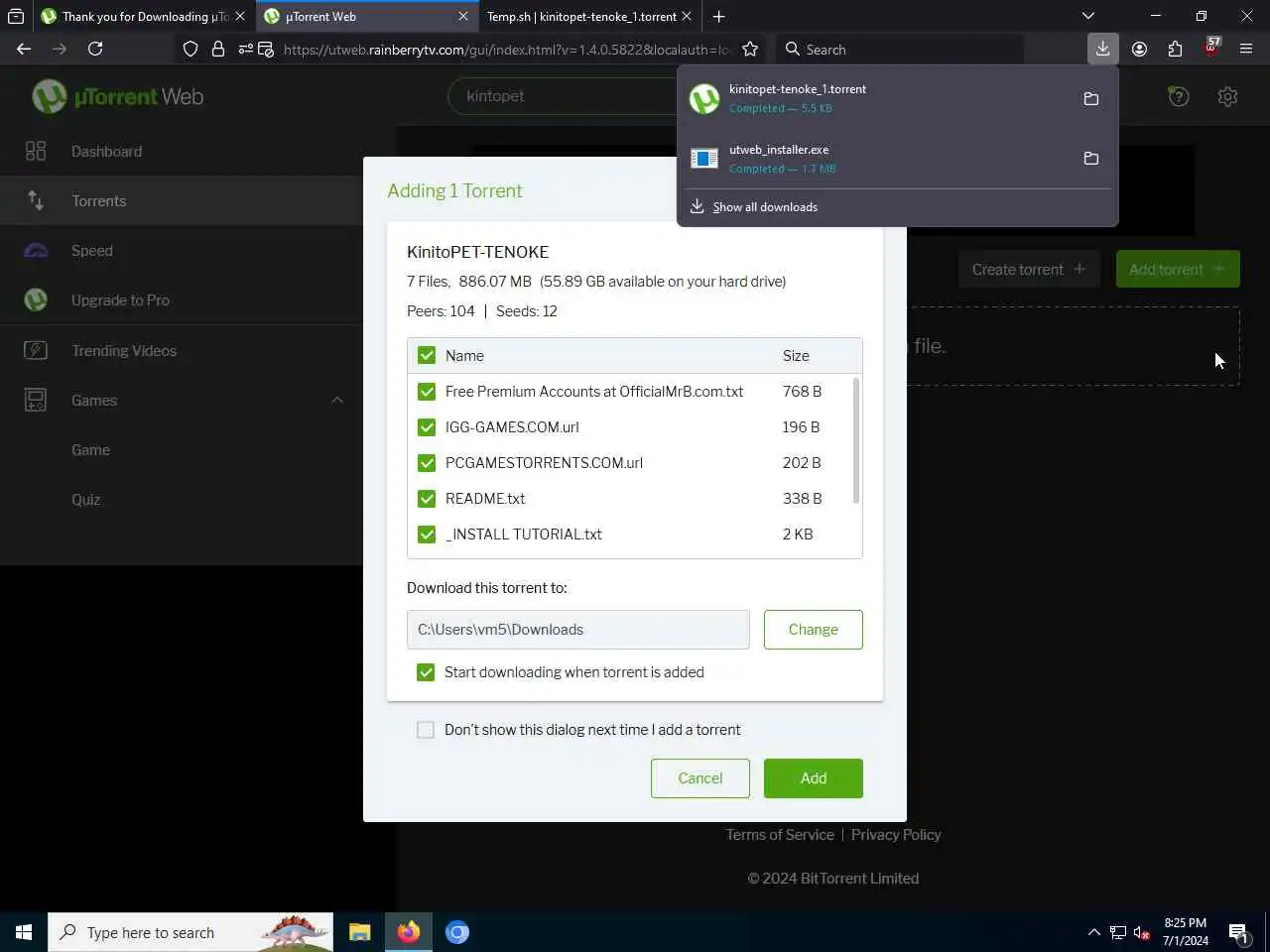This screenshot has width=1270, height=952.
Task: Close the Thank you for Downloading tab
Action: click(239, 16)
